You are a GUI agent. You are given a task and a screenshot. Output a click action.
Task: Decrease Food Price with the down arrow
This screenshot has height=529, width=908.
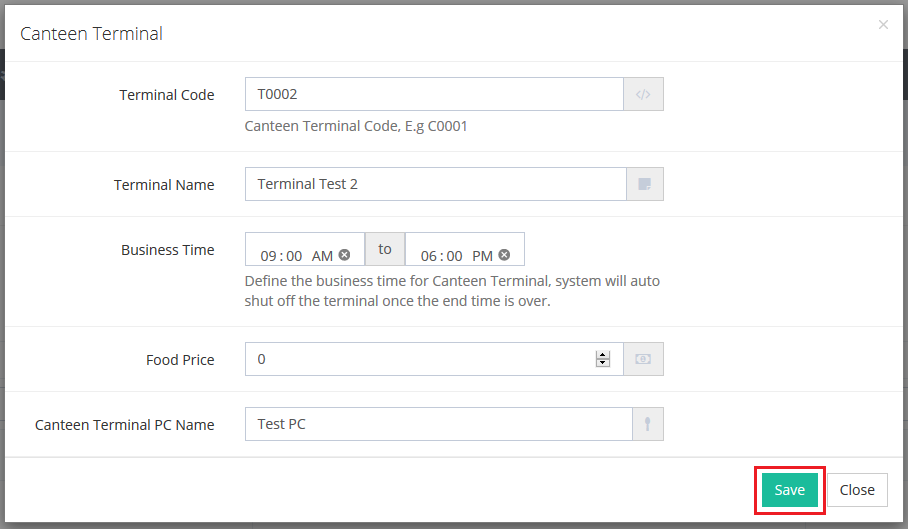click(x=602, y=363)
